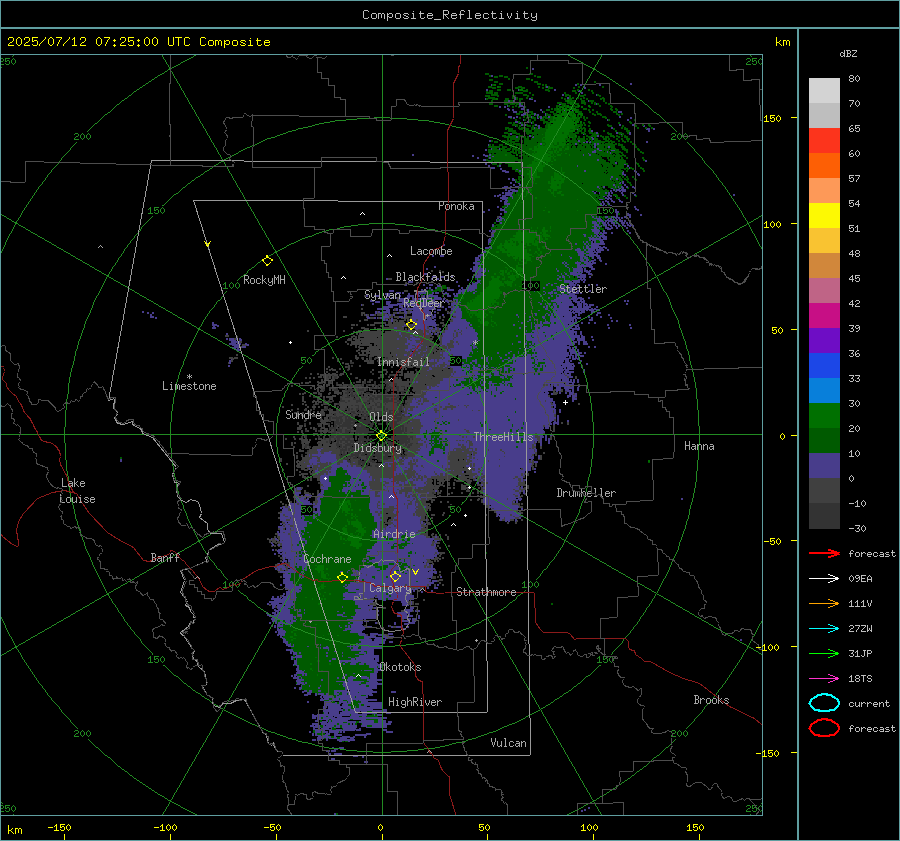Click the asterisk marker above Limestone
The width and height of the screenshot is (900, 841).
(189, 377)
